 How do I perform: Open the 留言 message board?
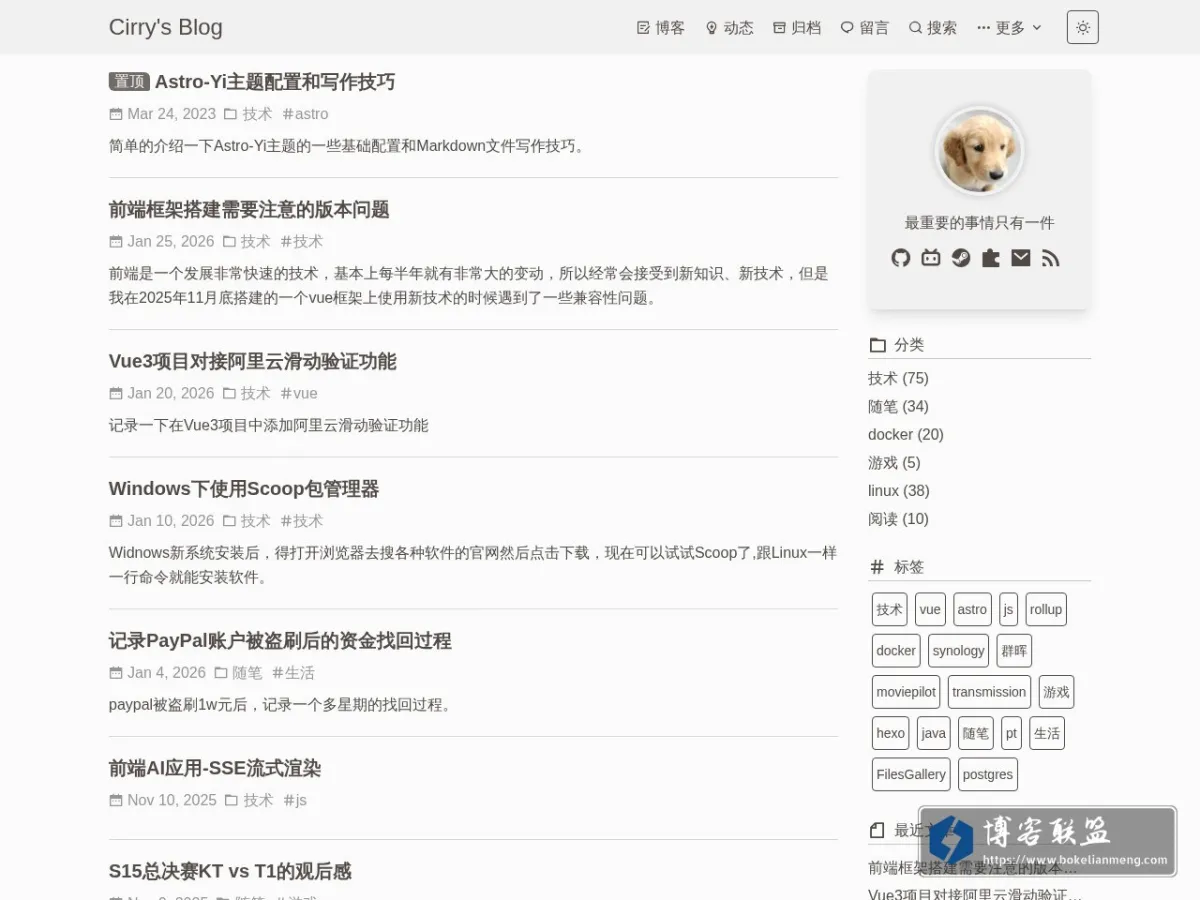[x=865, y=28]
